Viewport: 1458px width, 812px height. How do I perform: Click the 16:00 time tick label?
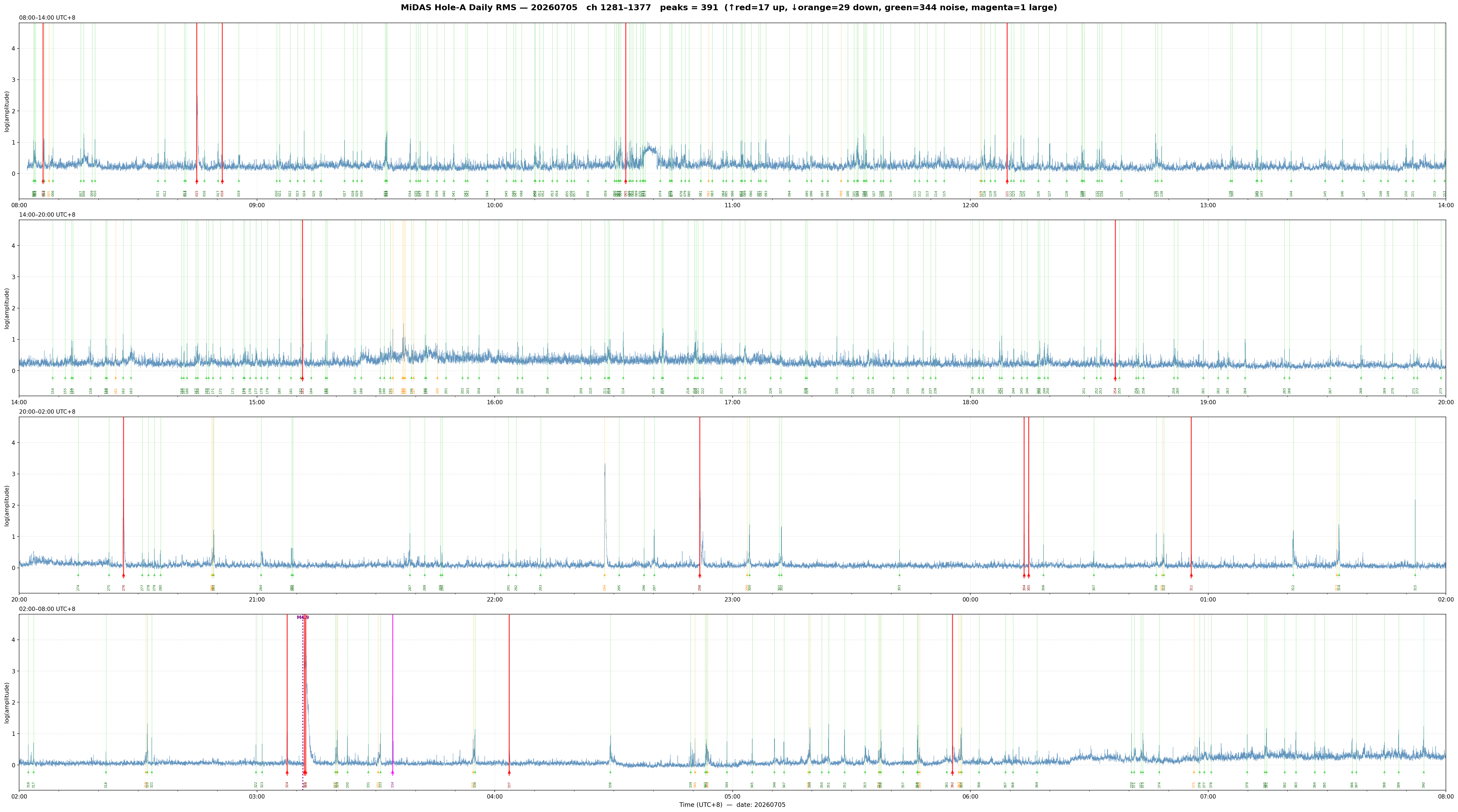click(495, 402)
